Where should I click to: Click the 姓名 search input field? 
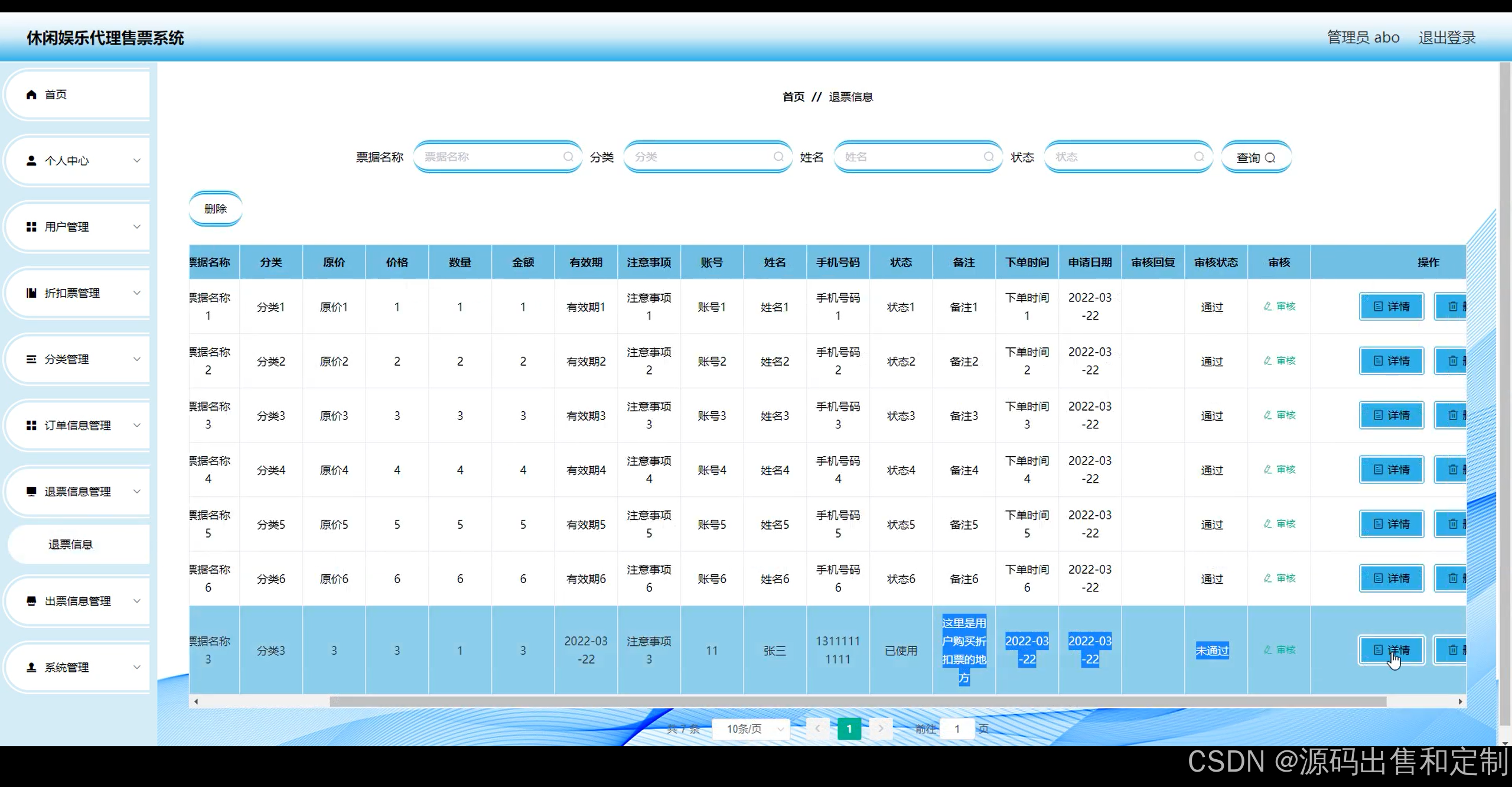coord(911,157)
